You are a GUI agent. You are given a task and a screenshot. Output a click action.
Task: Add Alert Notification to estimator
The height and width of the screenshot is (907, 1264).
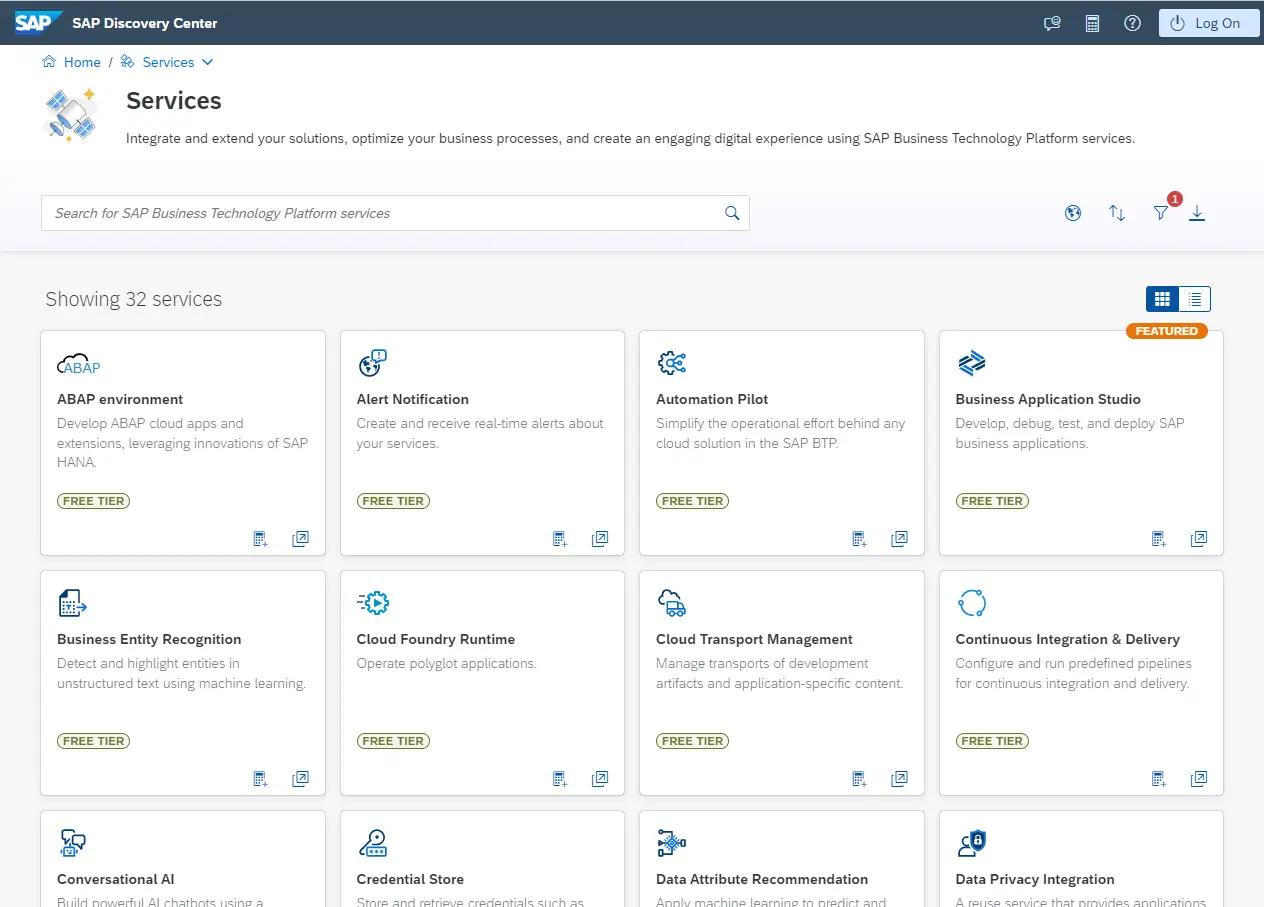[x=560, y=539]
